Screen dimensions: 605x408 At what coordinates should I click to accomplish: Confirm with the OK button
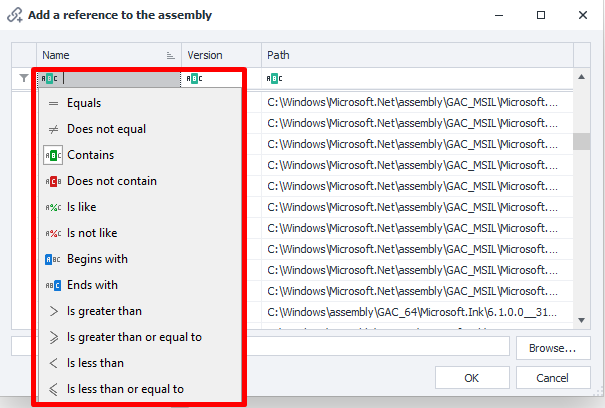(472, 379)
